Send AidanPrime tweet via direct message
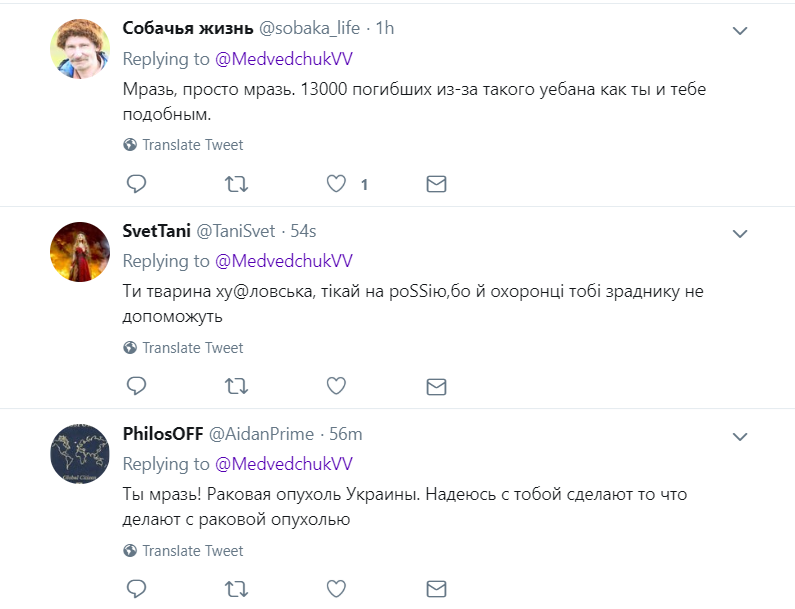 pyautogui.click(x=436, y=588)
